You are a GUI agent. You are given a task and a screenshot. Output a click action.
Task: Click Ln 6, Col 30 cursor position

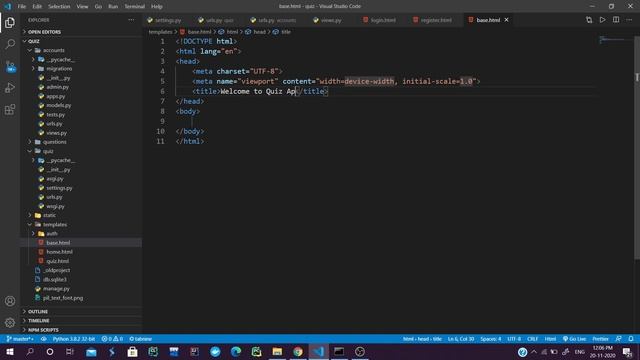pos(461,339)
